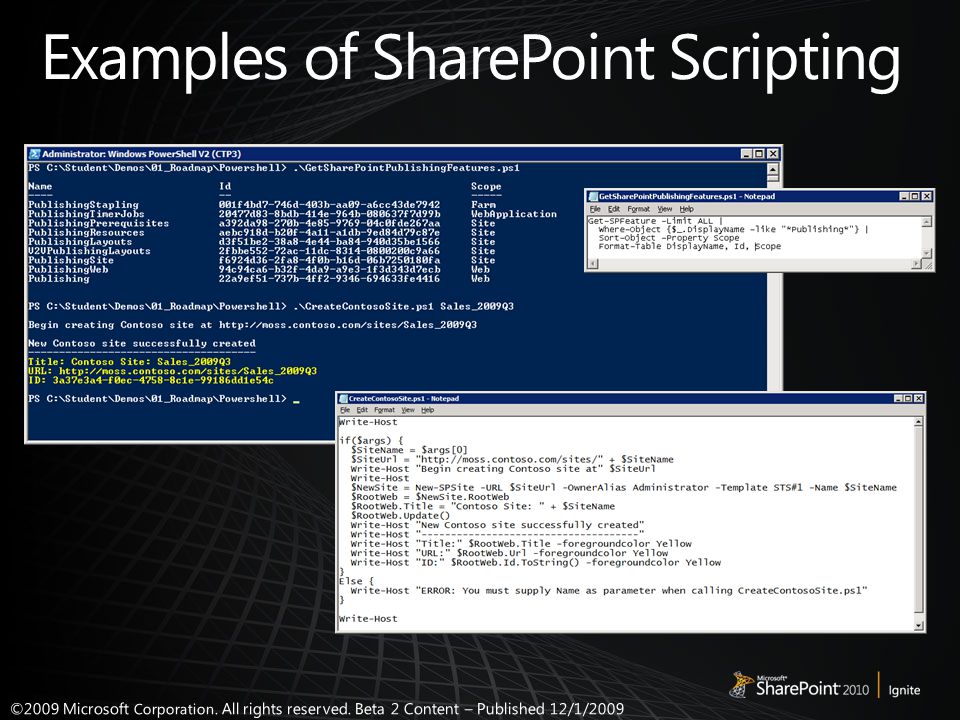
Task: Click the $SiteName = $args[0] line
Action: pyautogui.click(x=409, y=450)
